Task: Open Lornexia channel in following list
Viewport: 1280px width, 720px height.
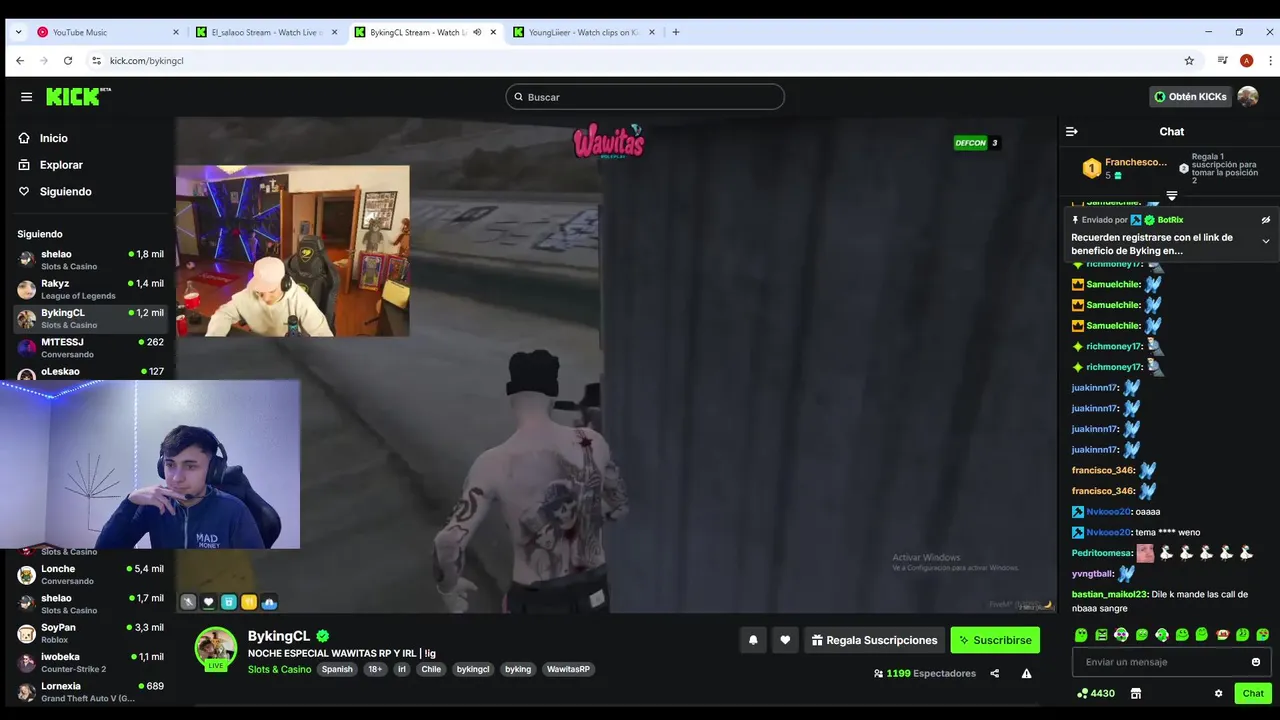Action: click(90, 691)
